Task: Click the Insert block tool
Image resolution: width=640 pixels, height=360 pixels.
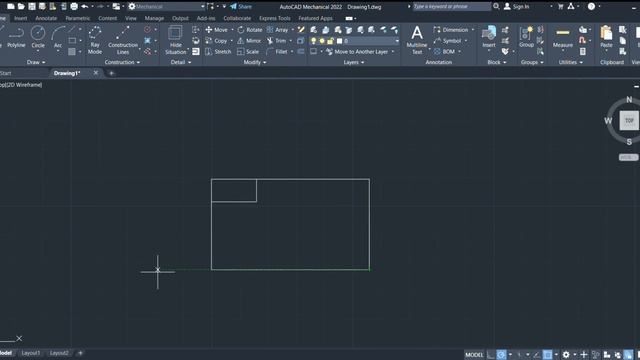Action: coord(489,37)
